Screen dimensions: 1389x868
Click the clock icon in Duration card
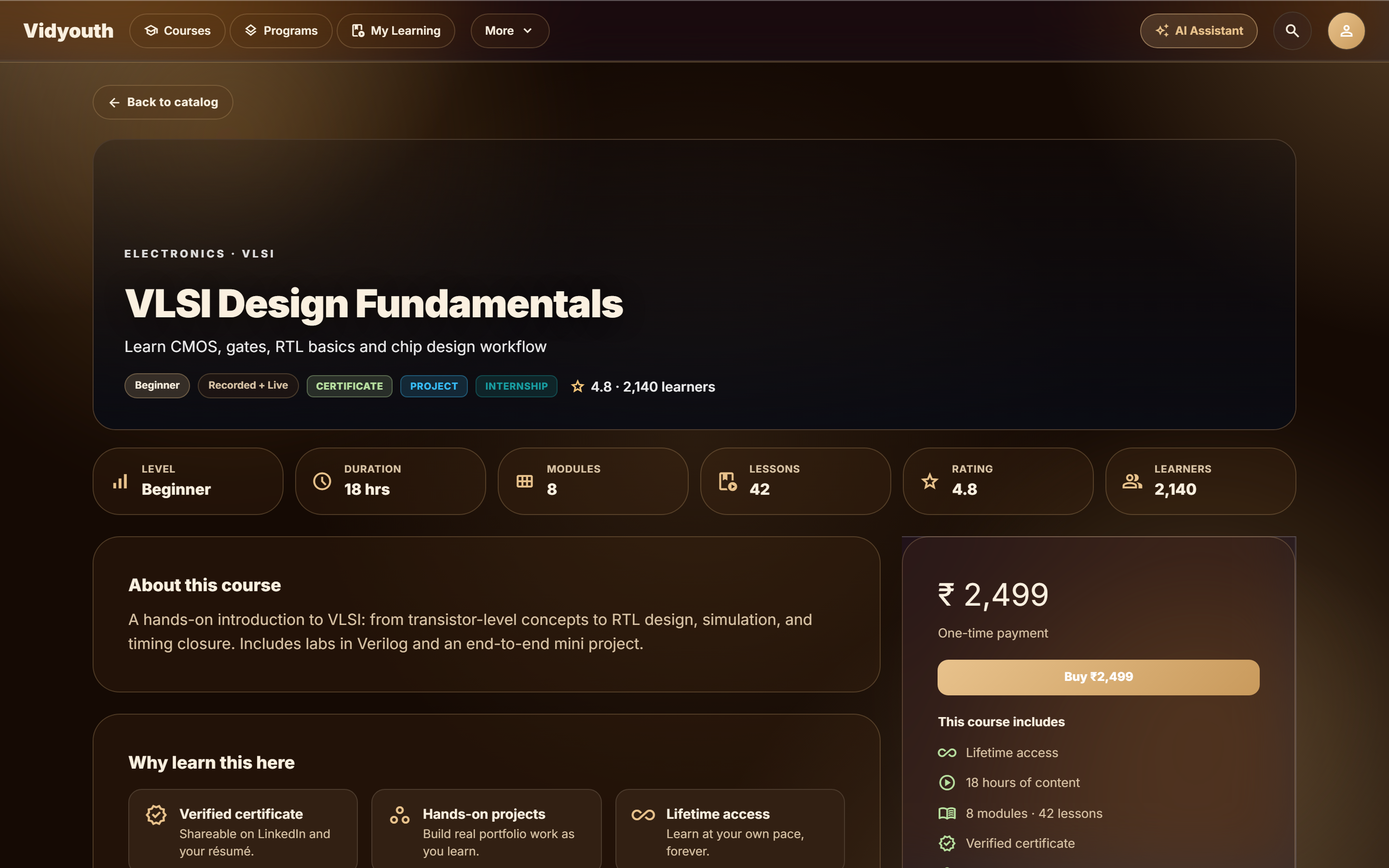(x=322, y=481)
